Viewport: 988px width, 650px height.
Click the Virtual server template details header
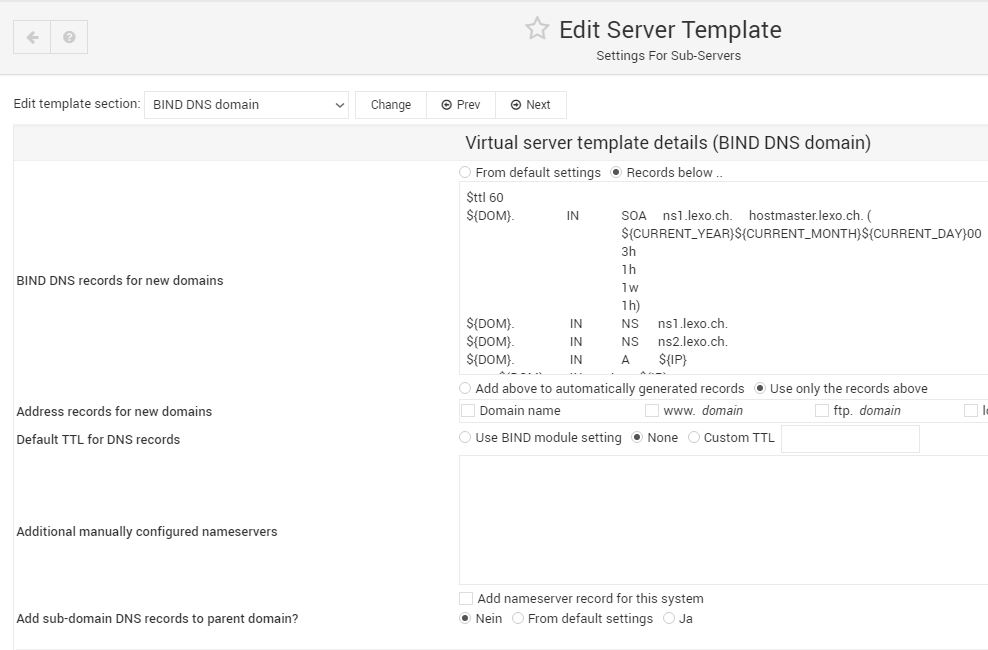[x=668, y=142]
